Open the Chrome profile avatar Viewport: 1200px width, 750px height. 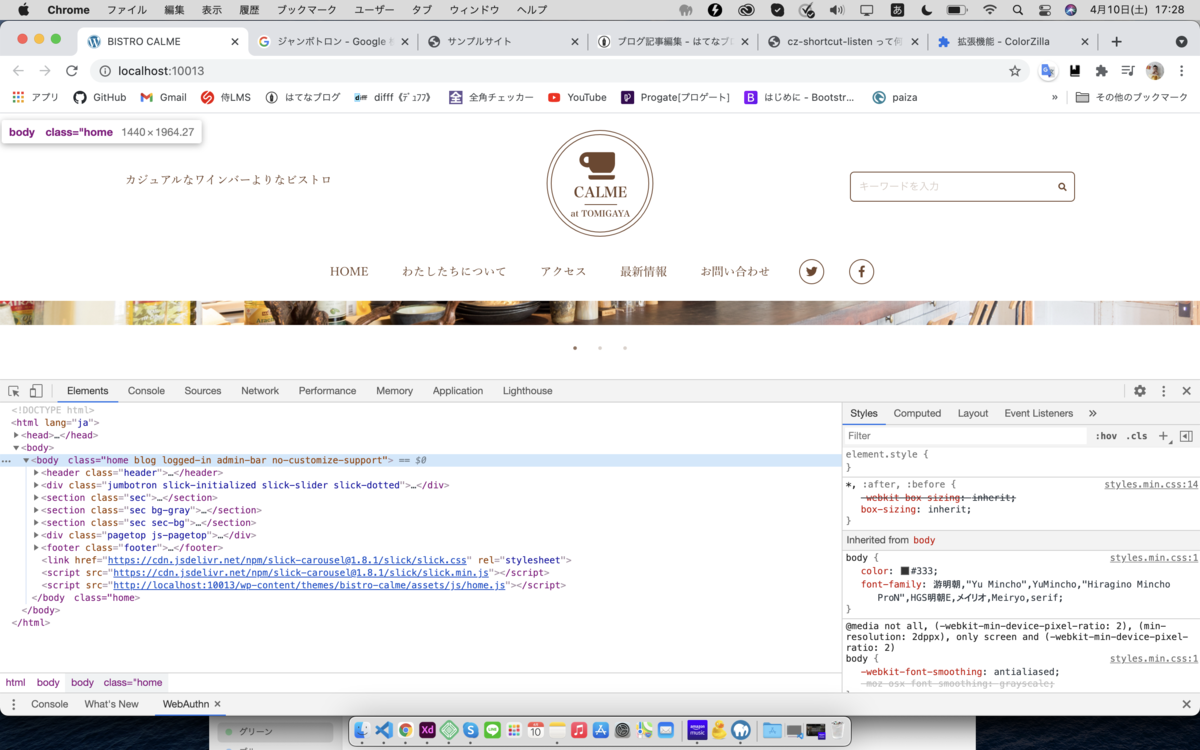tap(1155, 71)
